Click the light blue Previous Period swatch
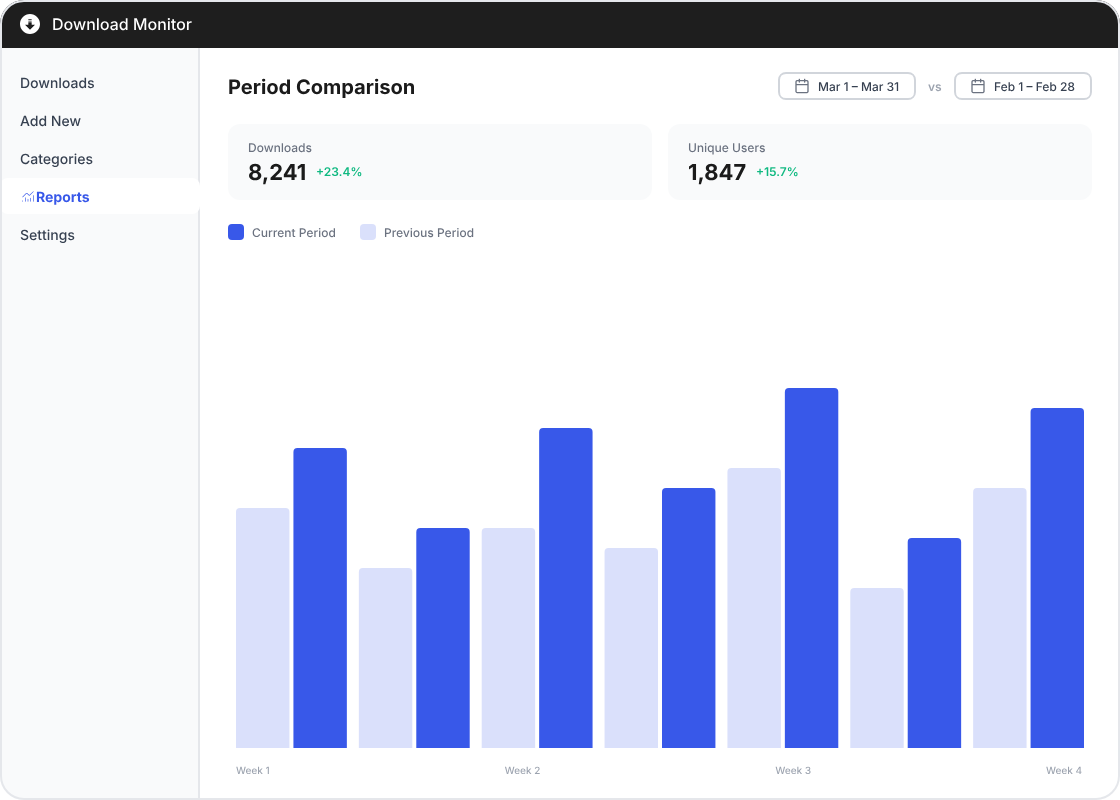Screen dimensions: 1120x800 (368, 232)
